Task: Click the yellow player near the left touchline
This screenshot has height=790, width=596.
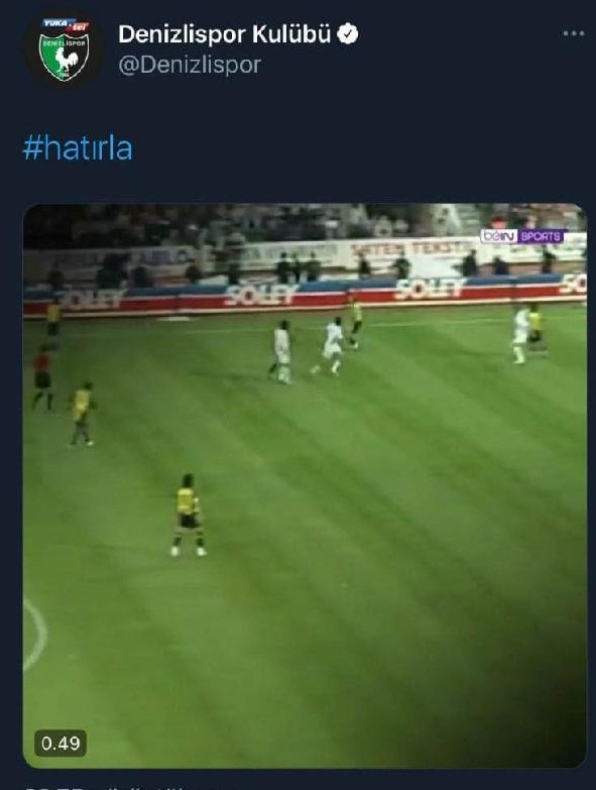Action: [x=53, y=321]
